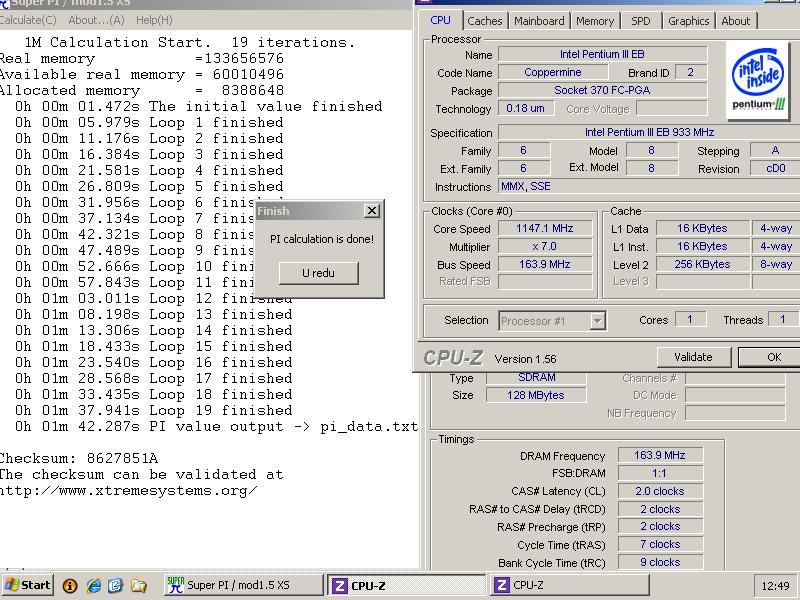The image size is (800, 600).
Task: Click OK in the CPU-Z window
Action: coord(772,357)
